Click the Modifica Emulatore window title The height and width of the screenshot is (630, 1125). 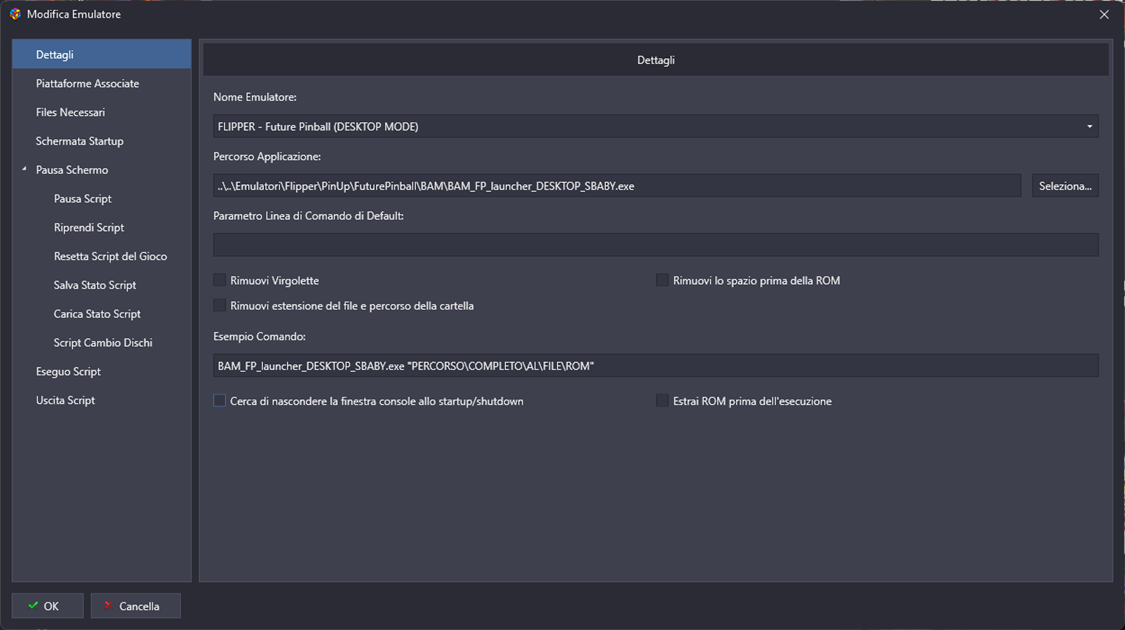pyautogui.click(x=74, y=14)
